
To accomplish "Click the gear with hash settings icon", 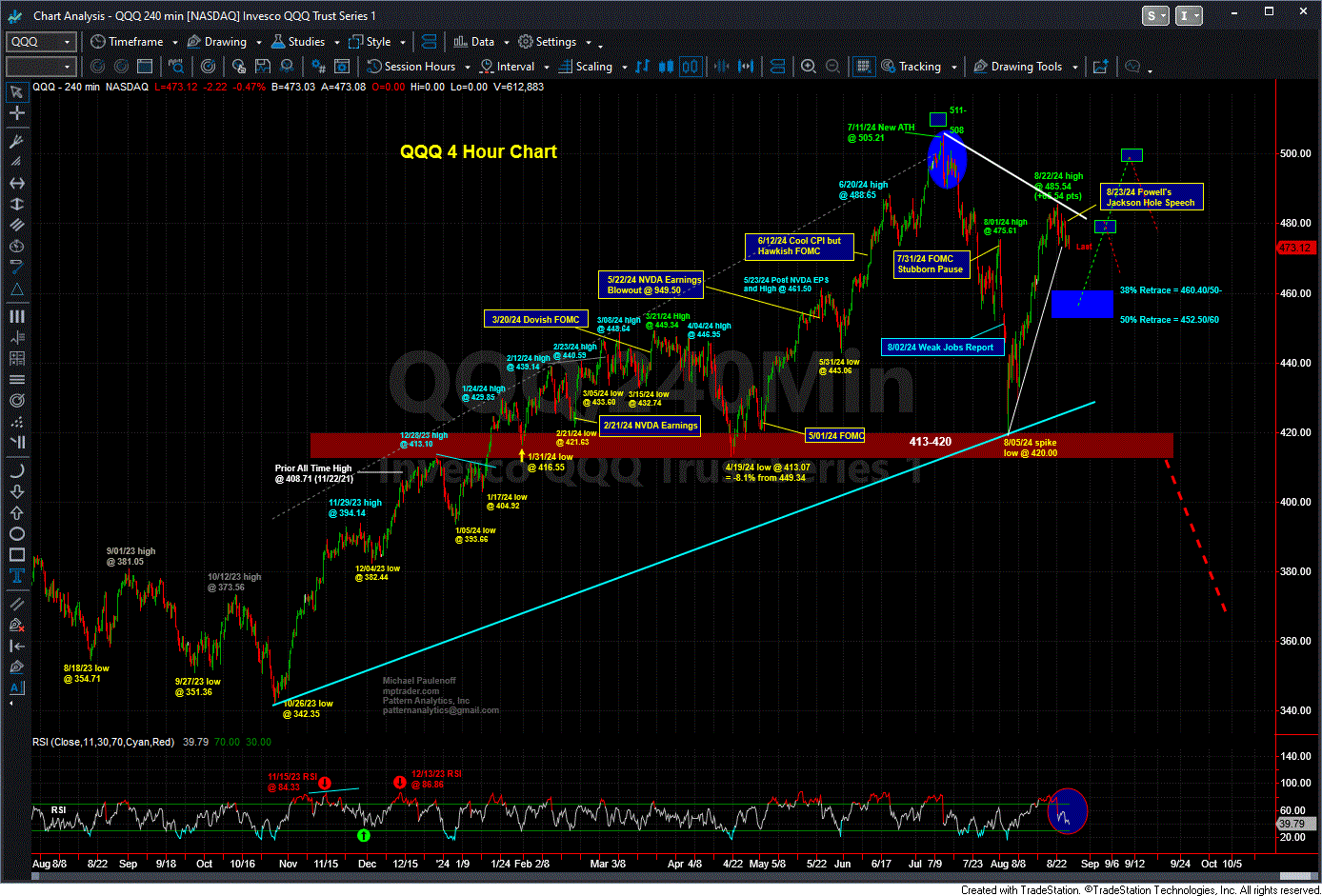I will [x=319, y=67].
